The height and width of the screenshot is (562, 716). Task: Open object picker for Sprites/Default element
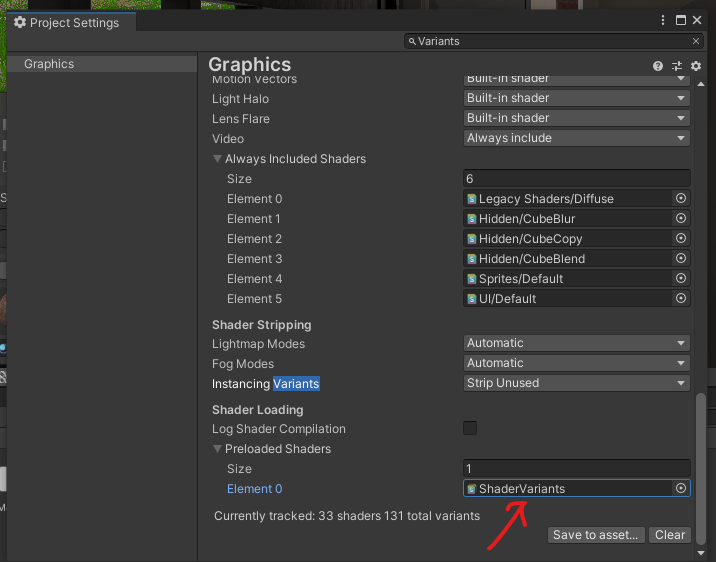pos(681,278)
